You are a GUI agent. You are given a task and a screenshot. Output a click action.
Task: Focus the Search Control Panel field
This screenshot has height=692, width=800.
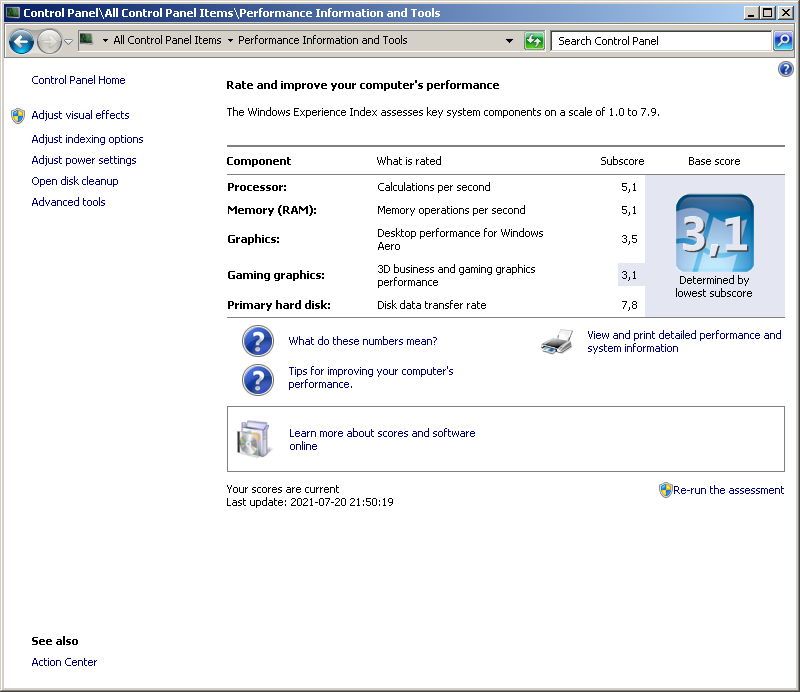661,41
